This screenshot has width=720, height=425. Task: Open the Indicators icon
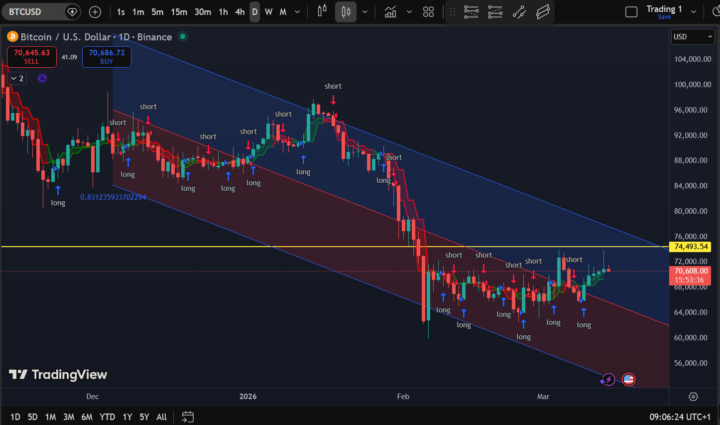tap(390, 12)
